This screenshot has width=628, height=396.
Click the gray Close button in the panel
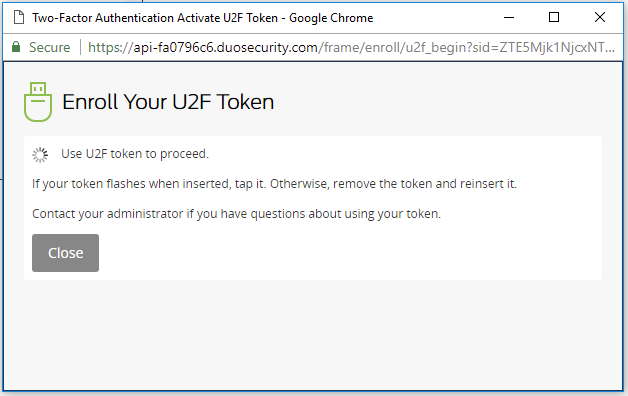click(65, 253)
